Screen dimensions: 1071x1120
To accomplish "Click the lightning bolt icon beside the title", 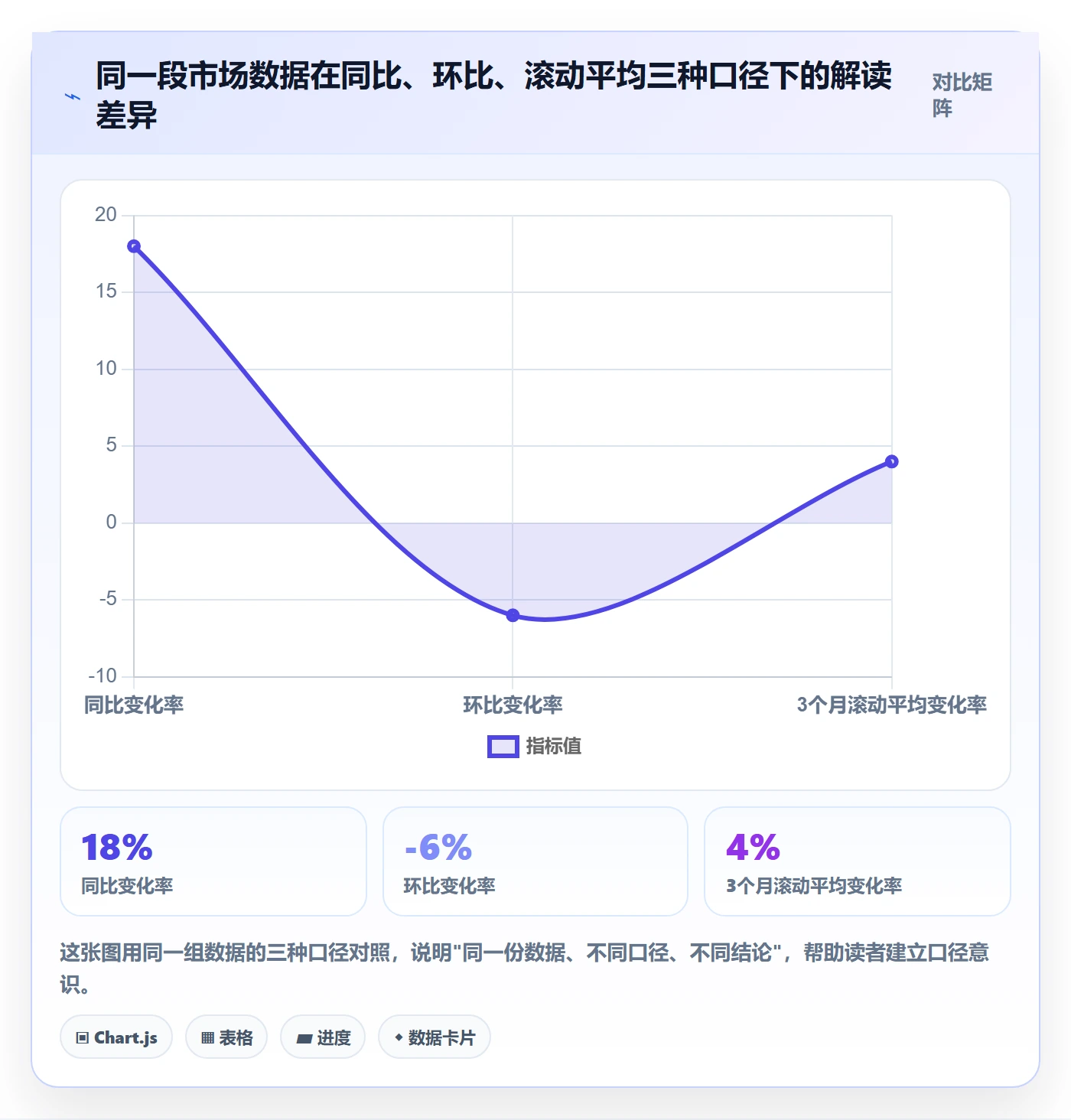I will (x=73, y=96).
